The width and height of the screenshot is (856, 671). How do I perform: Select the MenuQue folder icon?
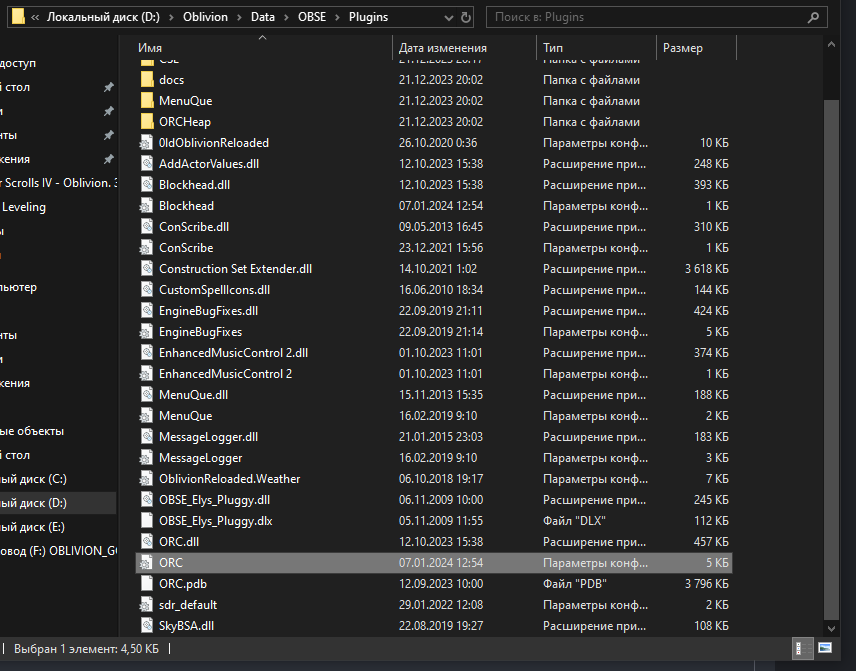(147, 101)
